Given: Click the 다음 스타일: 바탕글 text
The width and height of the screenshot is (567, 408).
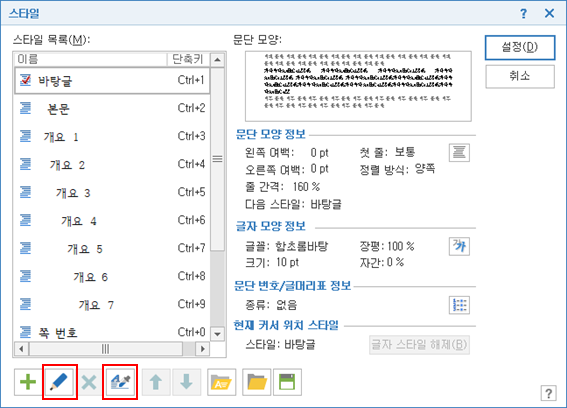Looking at the screenshot, I should (293, 204).
